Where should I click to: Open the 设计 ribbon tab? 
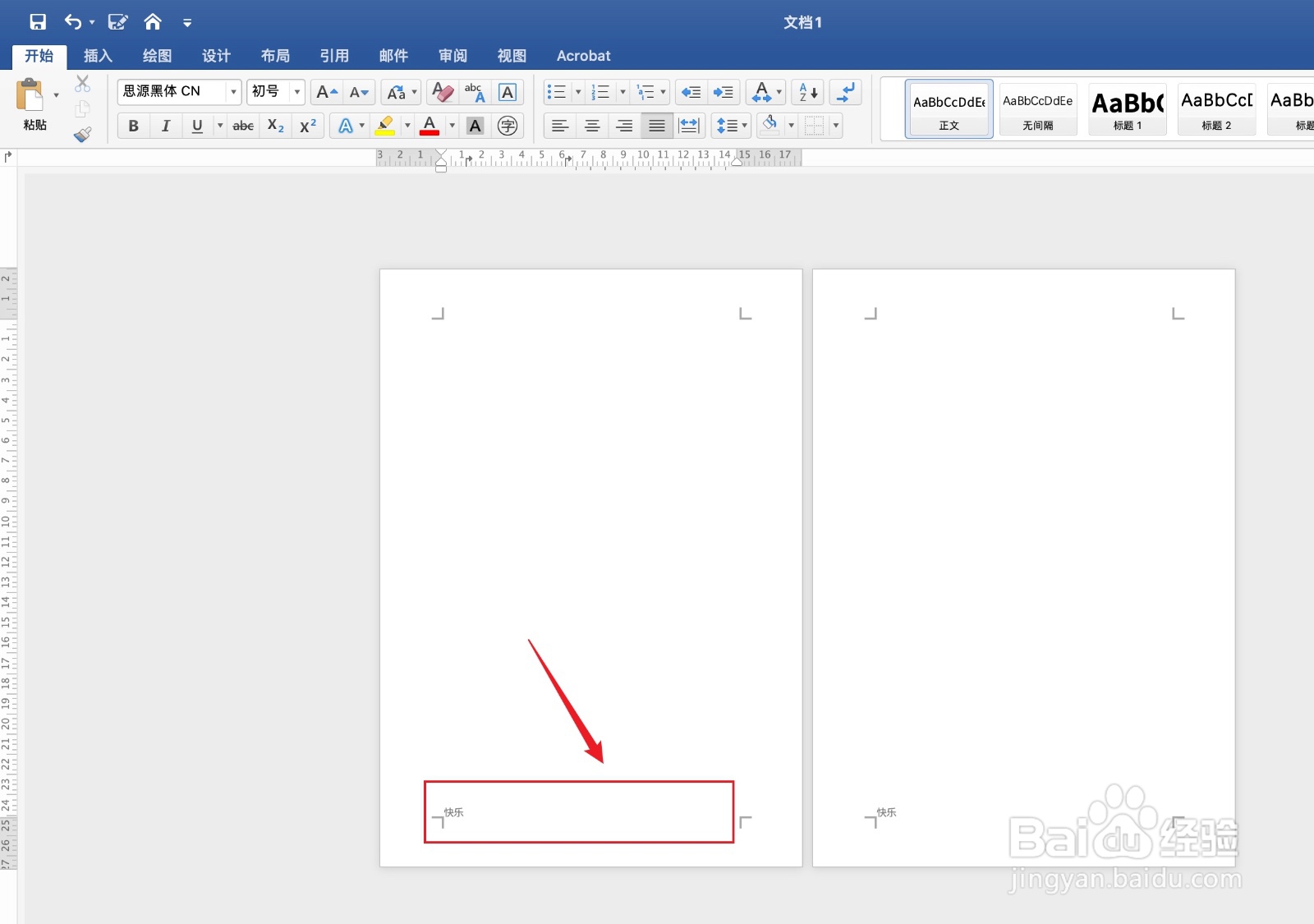(216, 56)
